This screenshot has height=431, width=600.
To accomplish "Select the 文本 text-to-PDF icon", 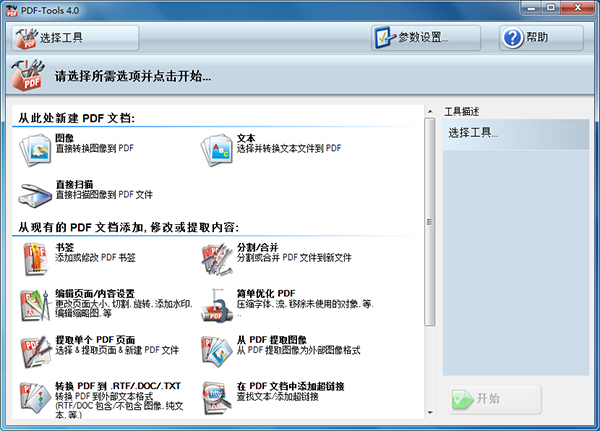I will click(x=217, y=150).
